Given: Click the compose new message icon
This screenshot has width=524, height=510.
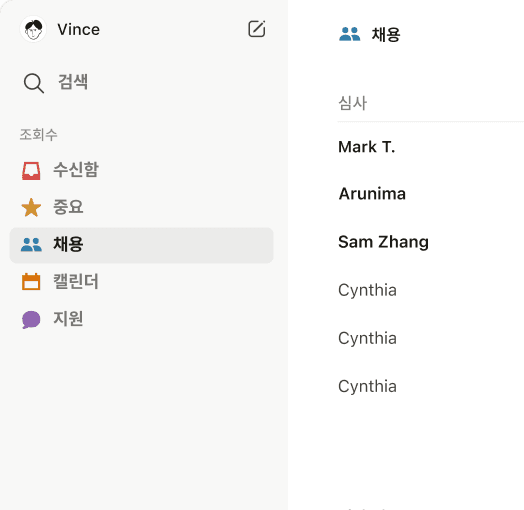Looking at the screenshot, I should coord(257,29).
